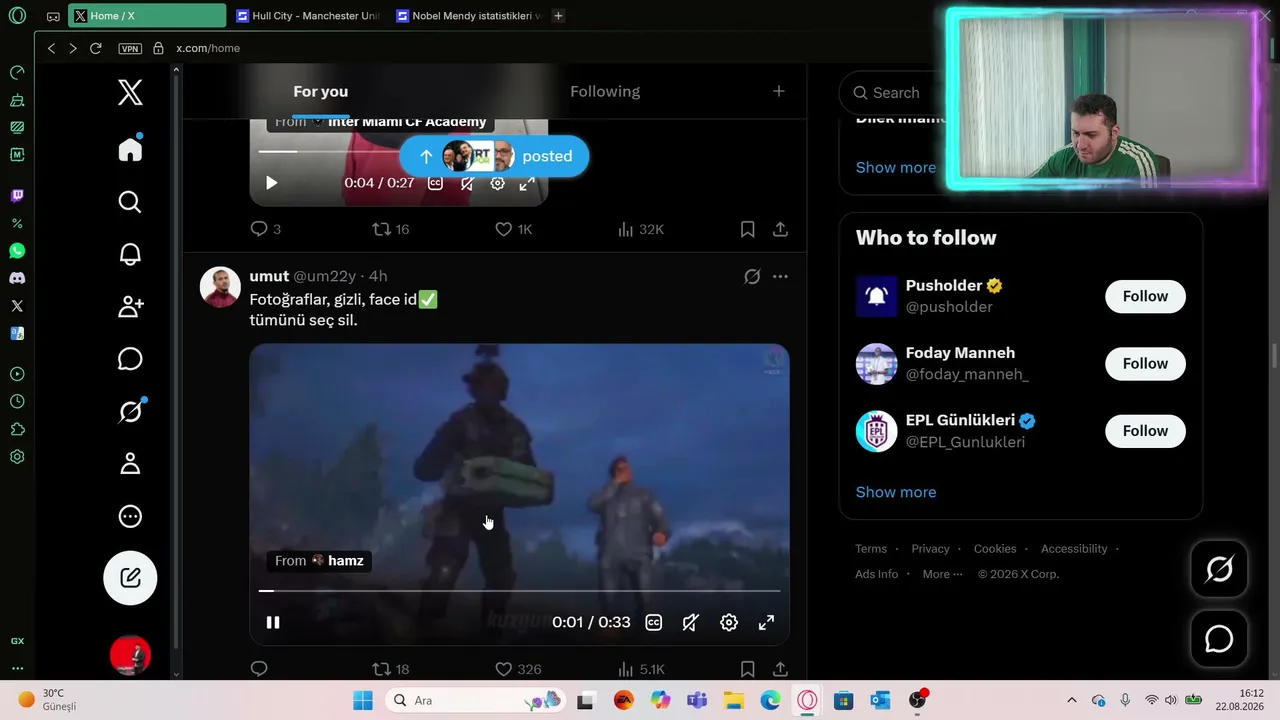Go back to the previous page
This screenshot has height=720, width=1280.
pyautogui.click(x=52, y=48)
